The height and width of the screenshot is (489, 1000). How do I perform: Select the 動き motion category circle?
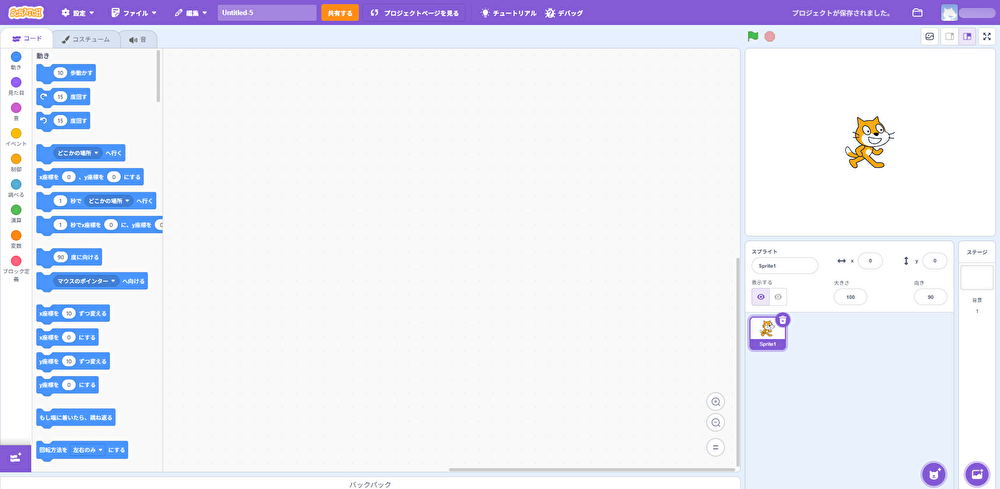coord(16,57)
